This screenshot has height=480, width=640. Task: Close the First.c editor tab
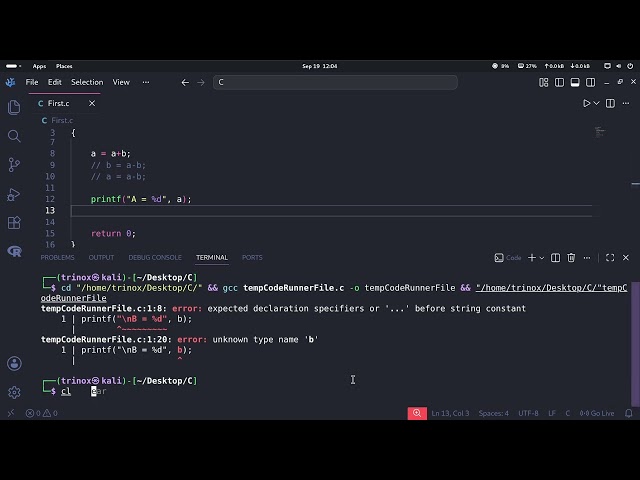(x=92, y=103)
